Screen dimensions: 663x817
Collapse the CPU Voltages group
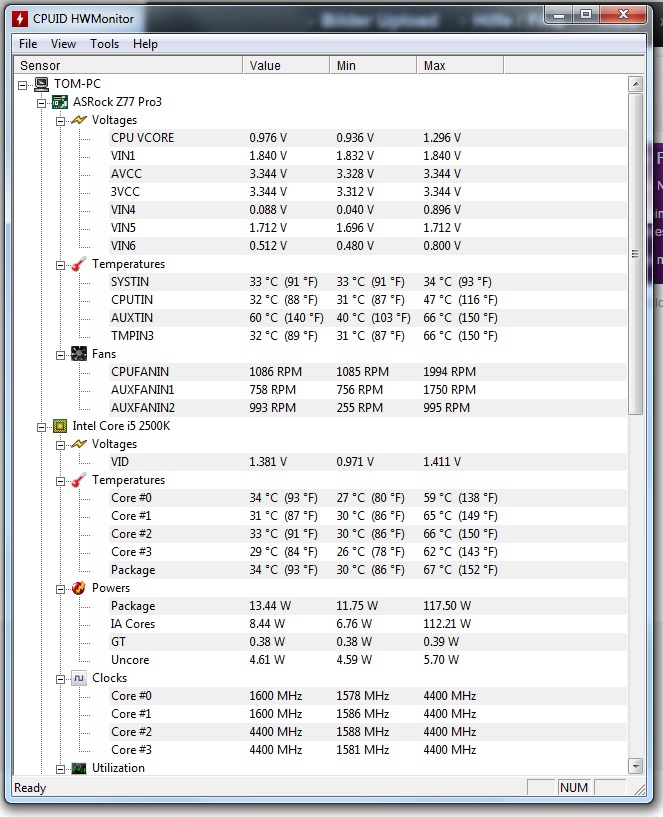(60, 445)
